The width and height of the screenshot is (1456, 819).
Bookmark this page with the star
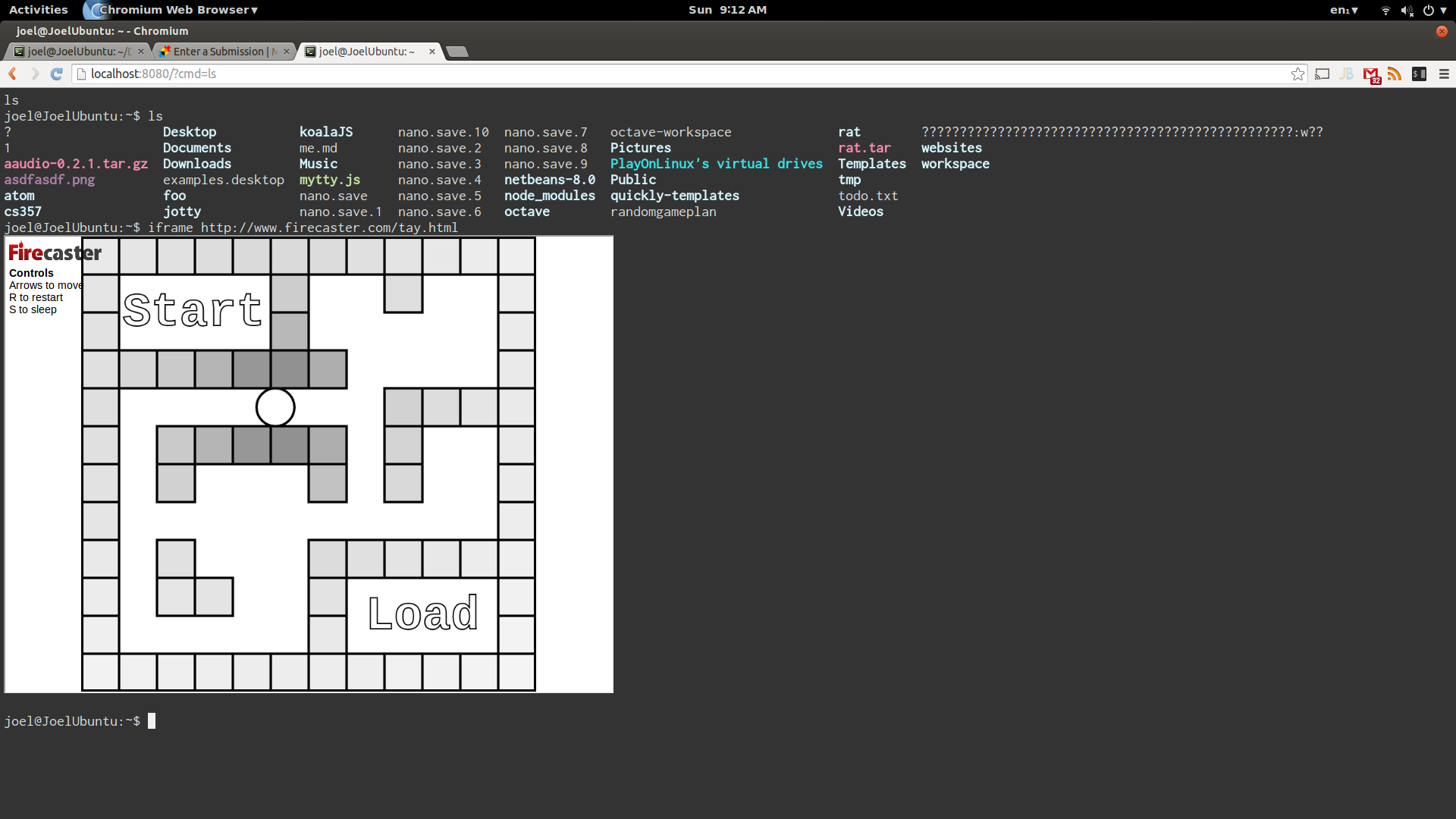tap(1298, 74)
